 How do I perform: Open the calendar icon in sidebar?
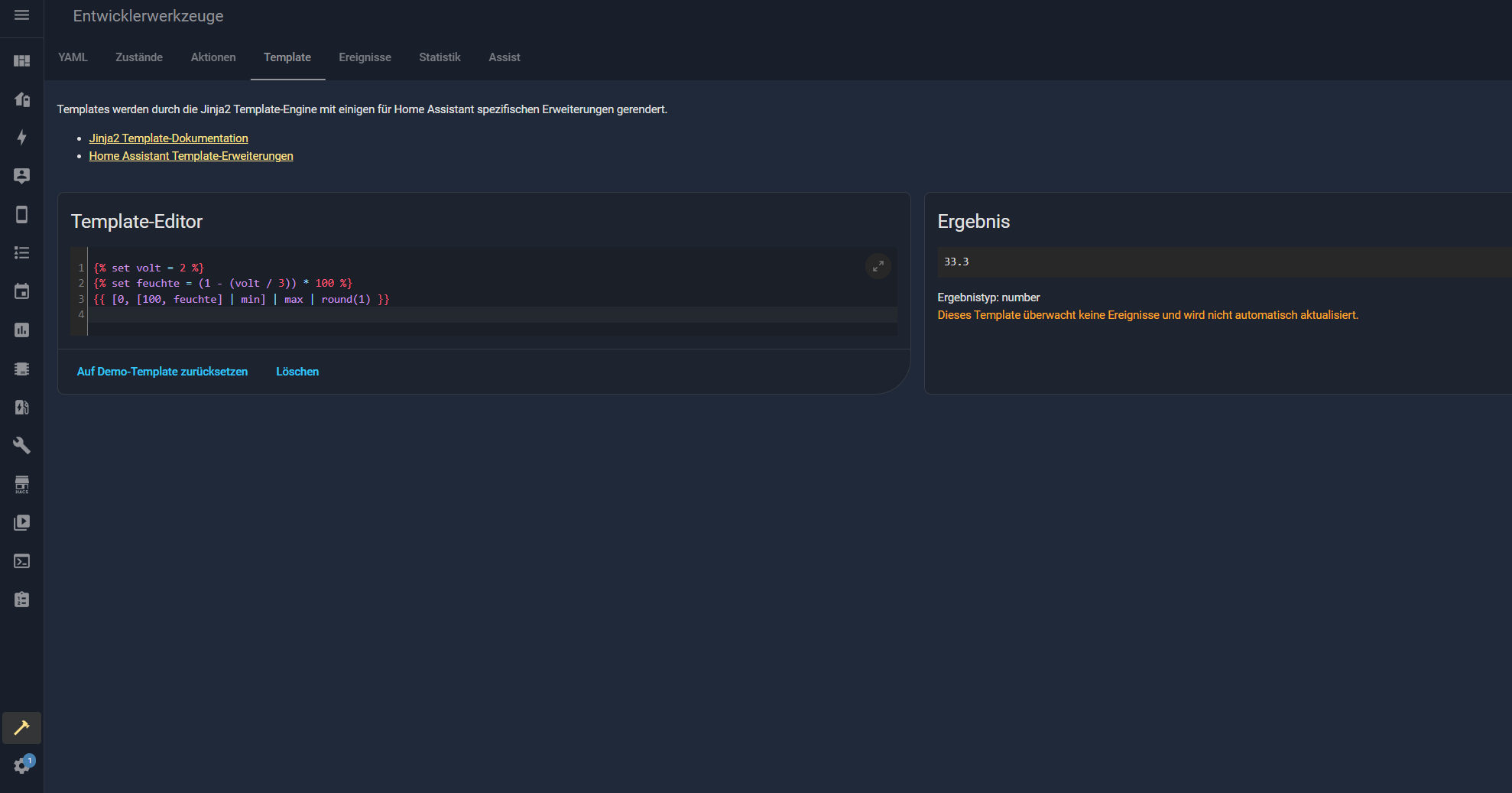(21, 291)
